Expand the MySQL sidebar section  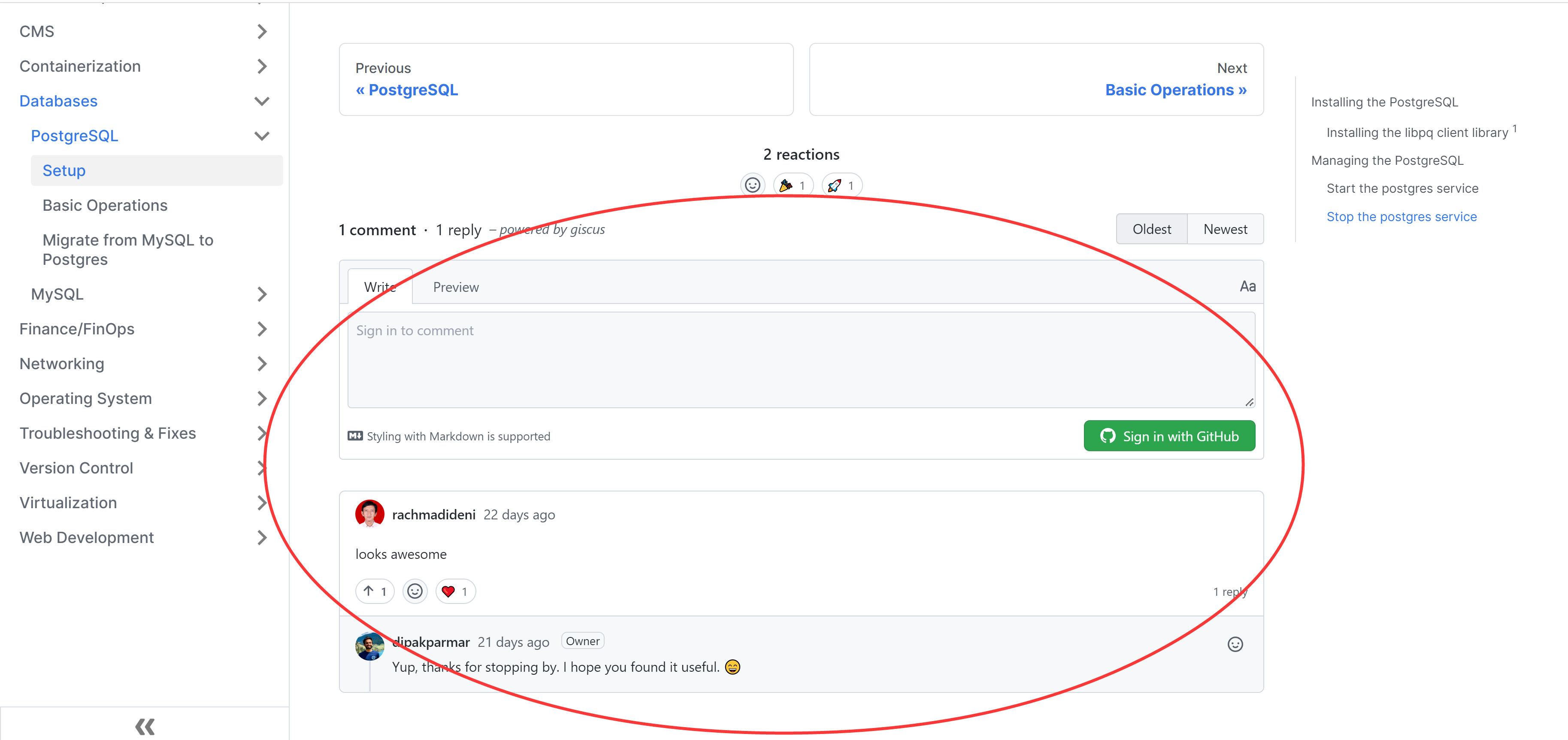click(x=262, y=295)
